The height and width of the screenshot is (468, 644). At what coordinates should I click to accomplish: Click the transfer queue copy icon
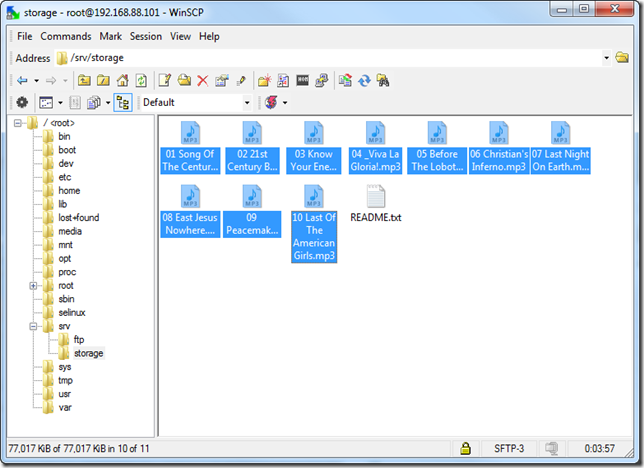[x=94, y=102]
